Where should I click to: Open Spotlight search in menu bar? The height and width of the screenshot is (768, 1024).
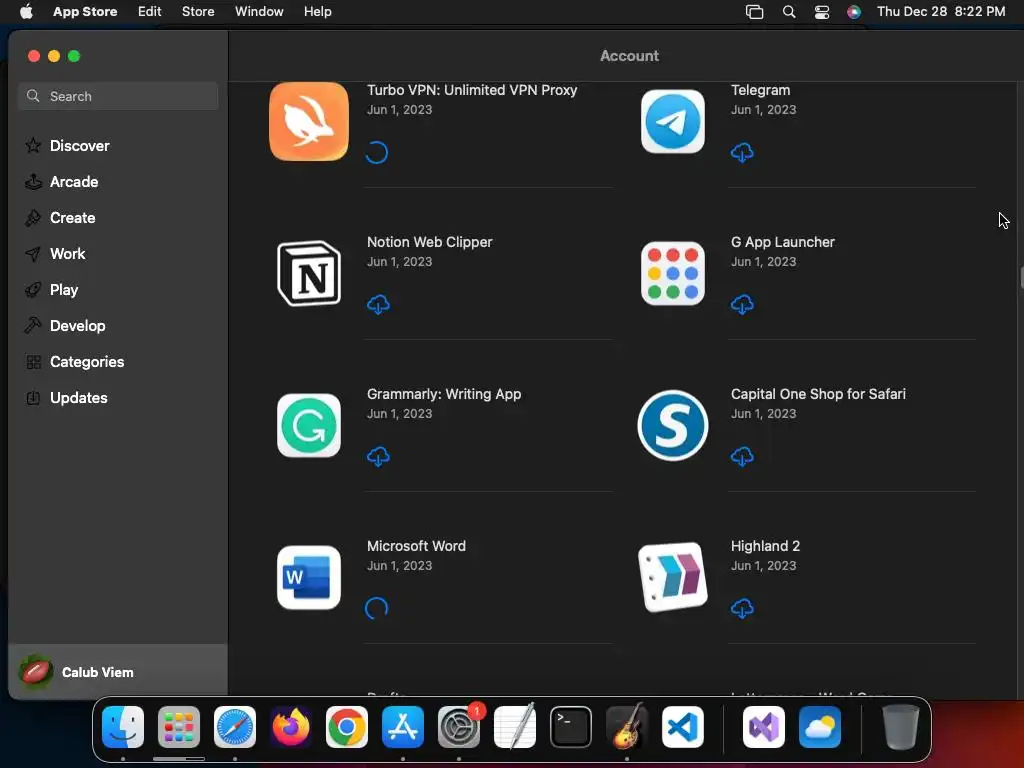coord(789,12)
